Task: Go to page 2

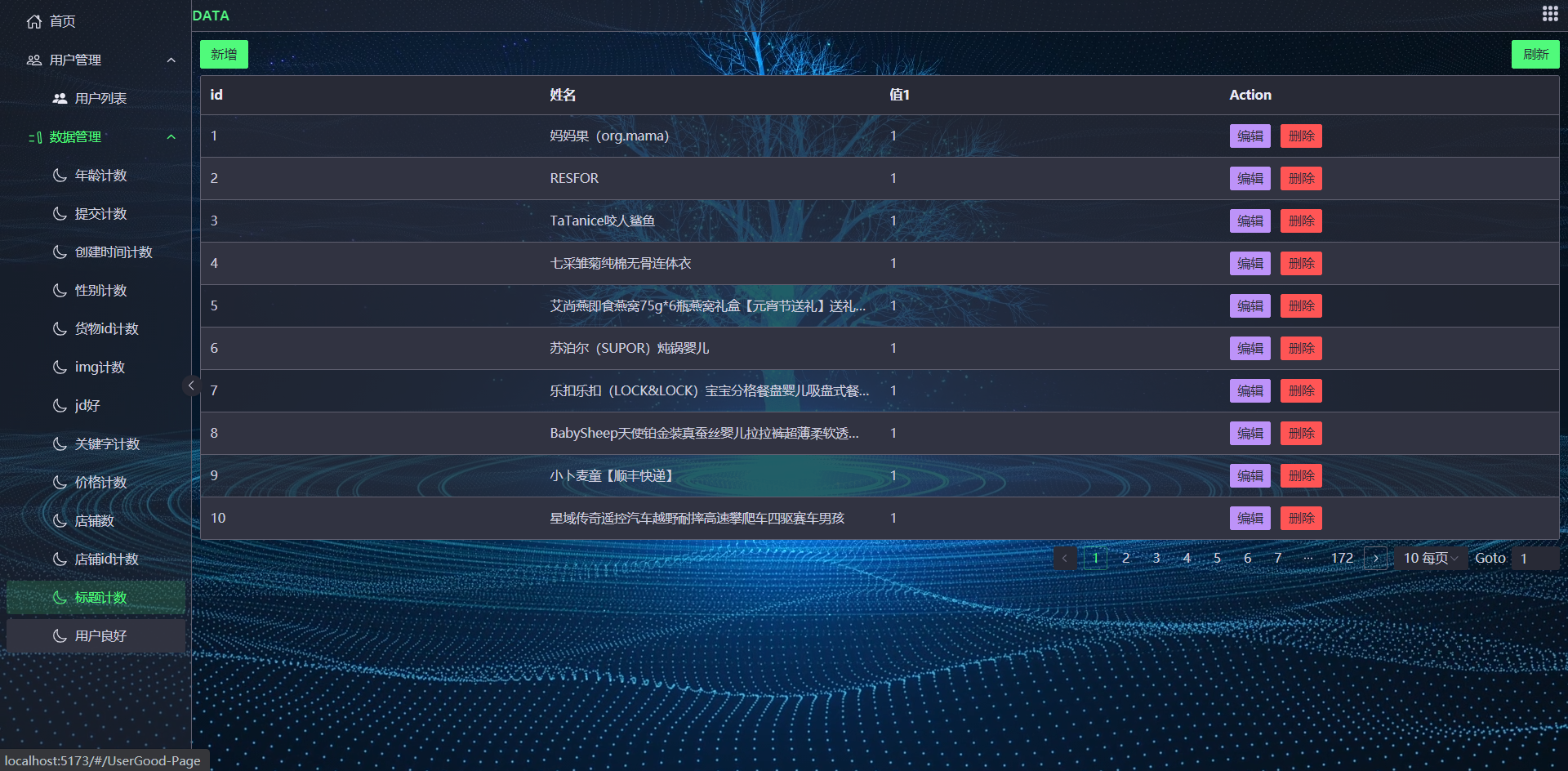Action: (x=1126, y=558)
